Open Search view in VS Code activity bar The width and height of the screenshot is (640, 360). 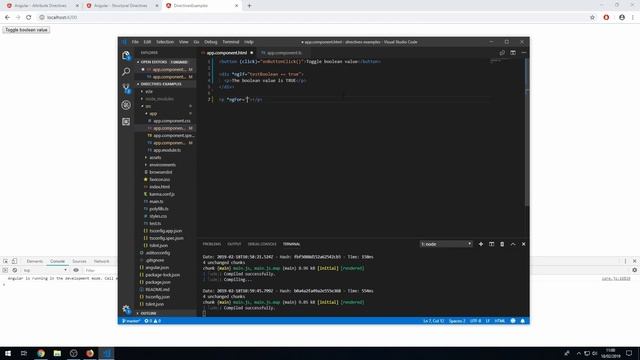(126, 71)
